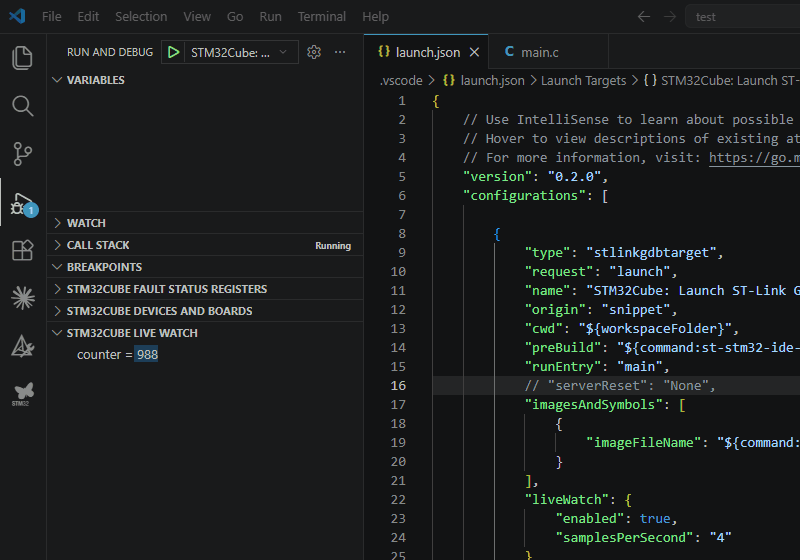The image size is (800, 560).
Task: Open launch.json via gear icon
Action: click(314, 52)
